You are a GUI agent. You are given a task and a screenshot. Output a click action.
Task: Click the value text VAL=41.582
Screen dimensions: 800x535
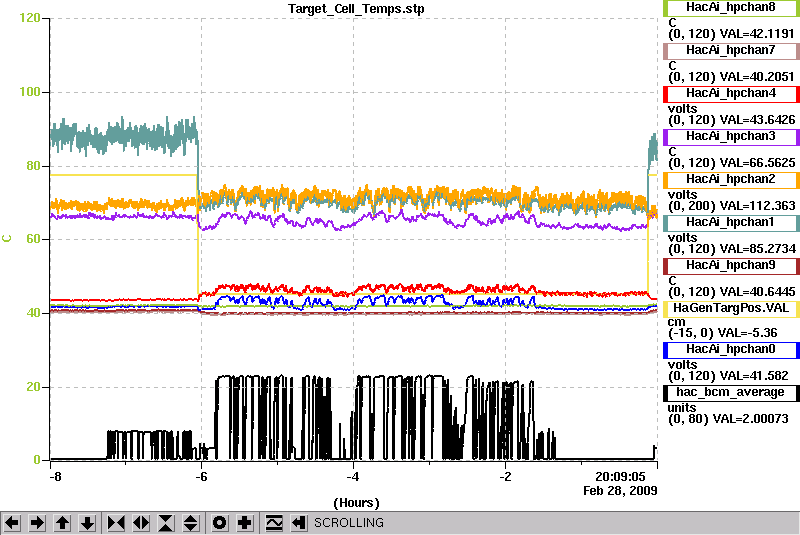coord(754,376)
